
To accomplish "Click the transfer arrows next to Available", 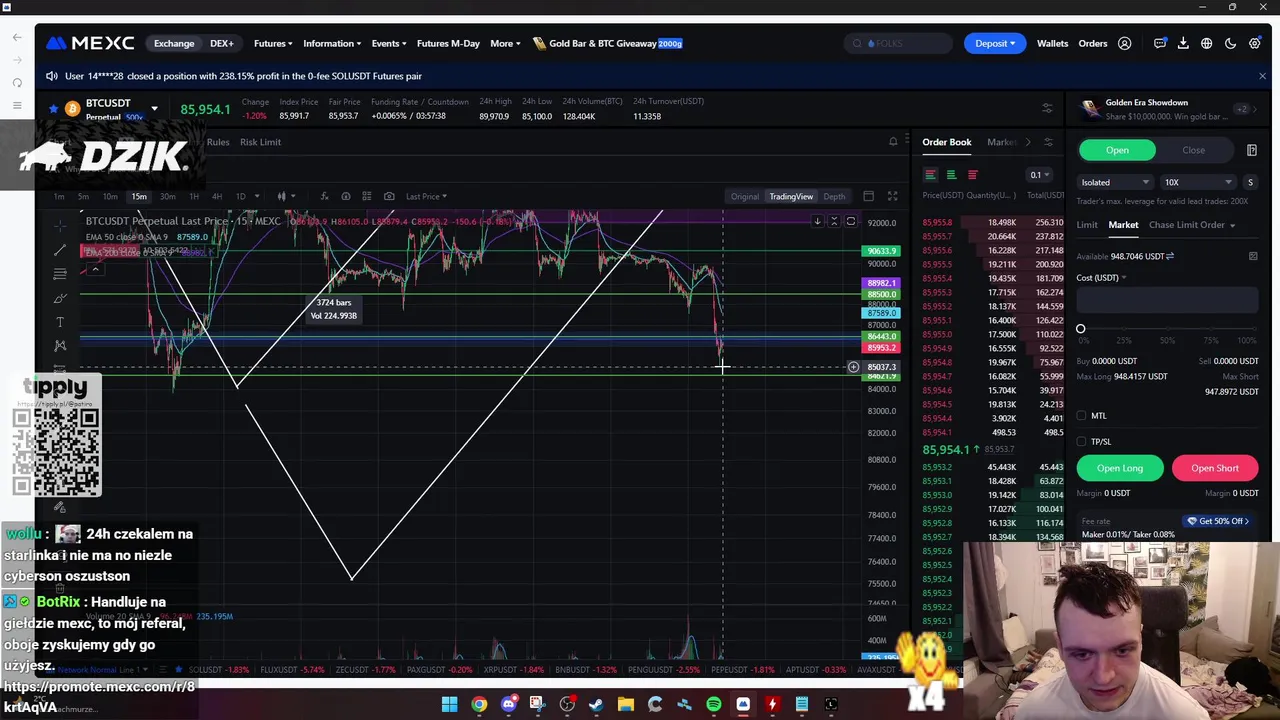I will [1170, 256].
